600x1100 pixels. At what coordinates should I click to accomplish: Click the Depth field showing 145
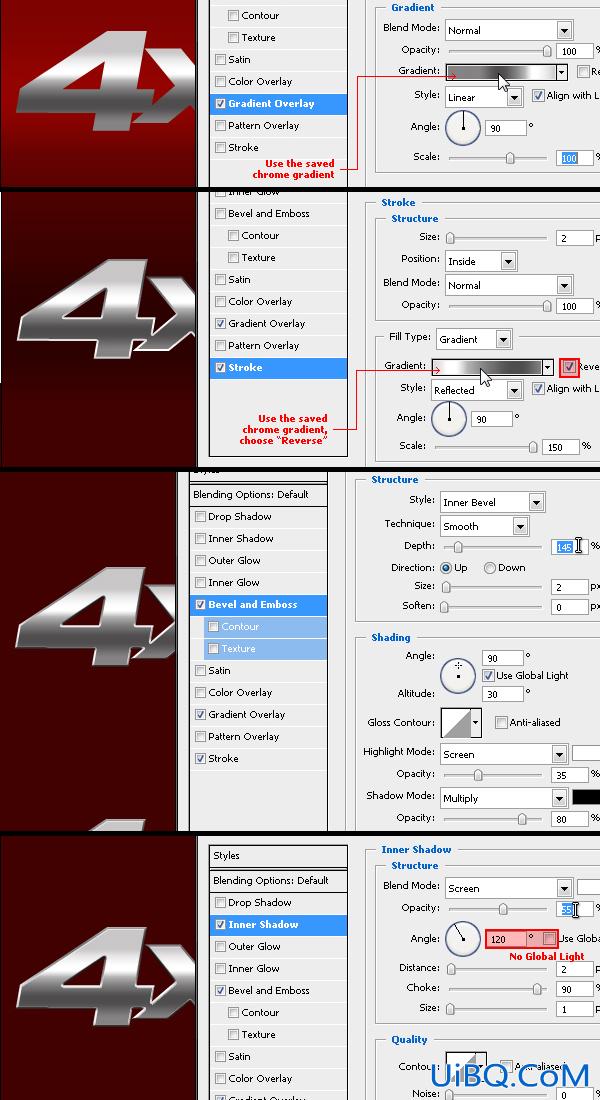570,546
